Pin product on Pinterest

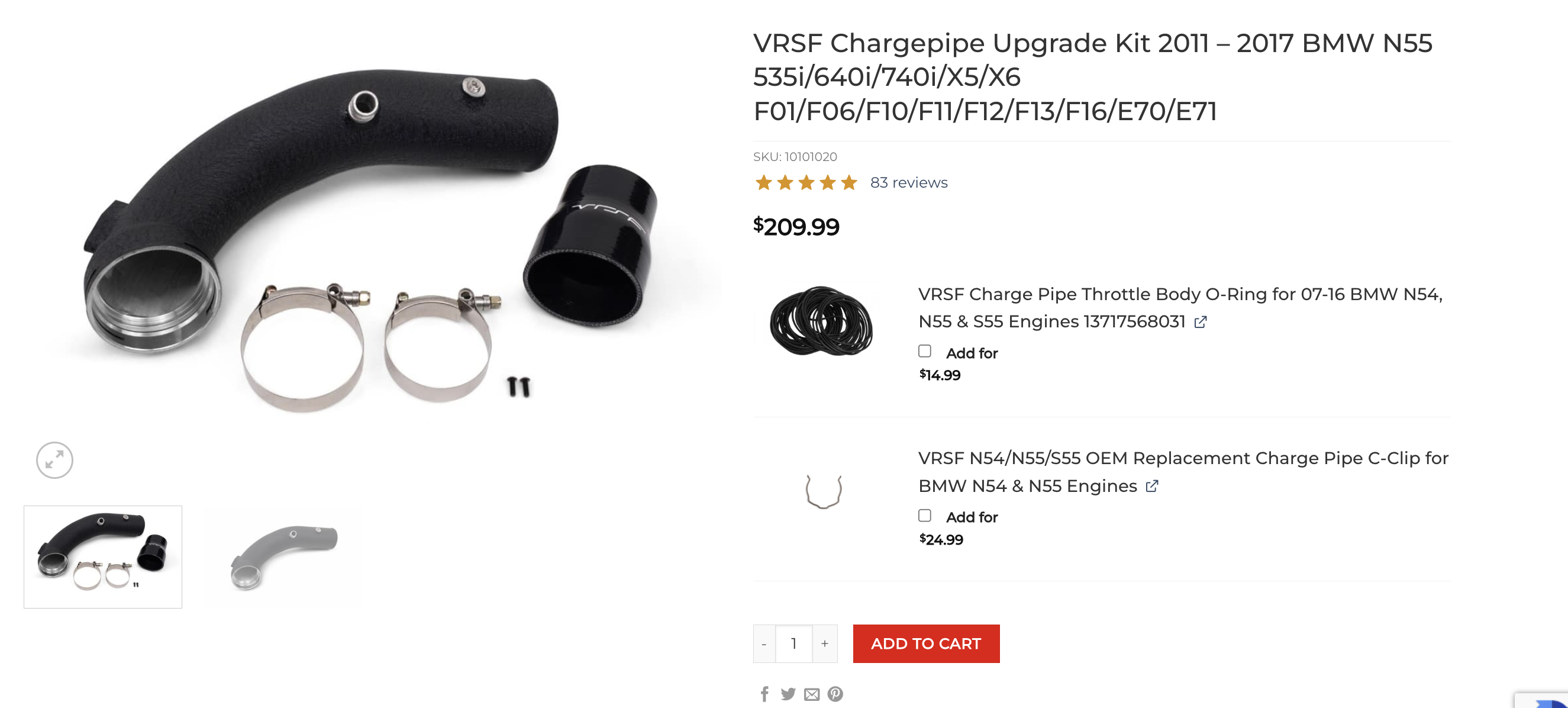(x=835, y=694)
